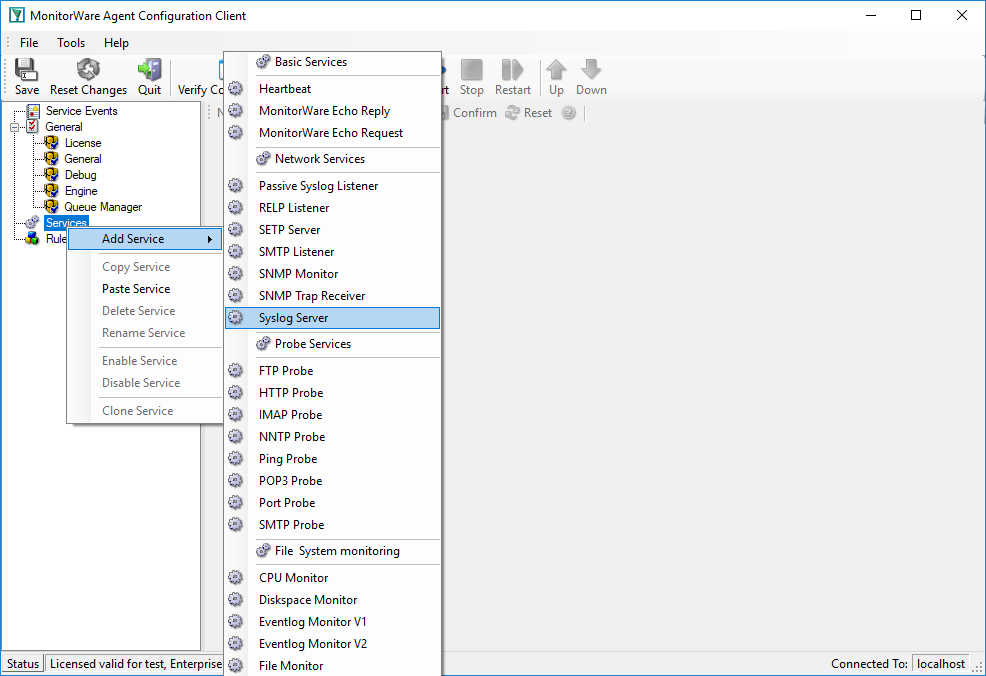Add a POP3 Probe service
986x676 pixels.
(333, 480)
